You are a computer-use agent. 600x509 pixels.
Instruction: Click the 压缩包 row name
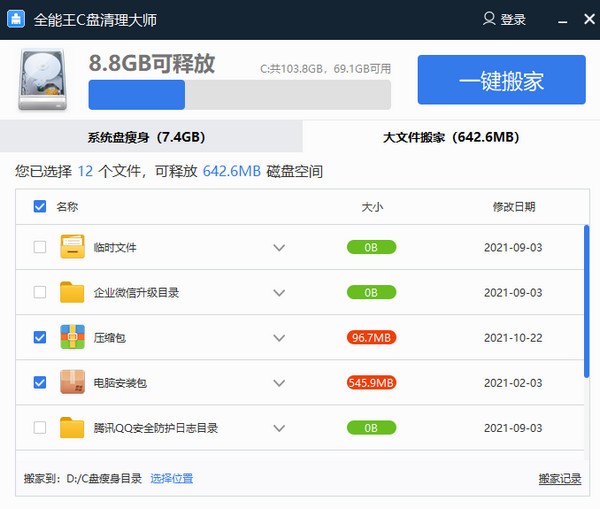tap(109, 338)
